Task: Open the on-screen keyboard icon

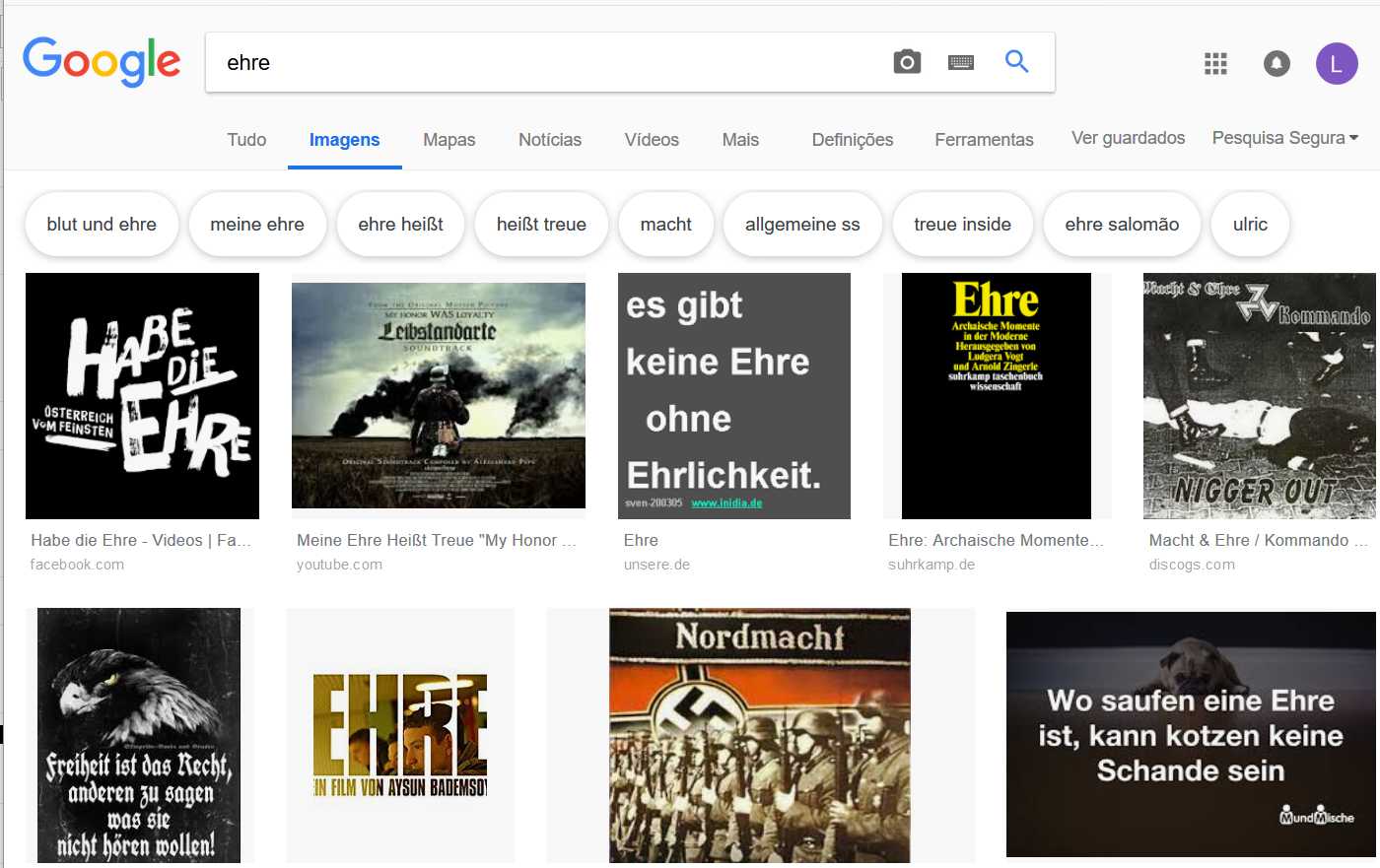Action: pos(961,62)
